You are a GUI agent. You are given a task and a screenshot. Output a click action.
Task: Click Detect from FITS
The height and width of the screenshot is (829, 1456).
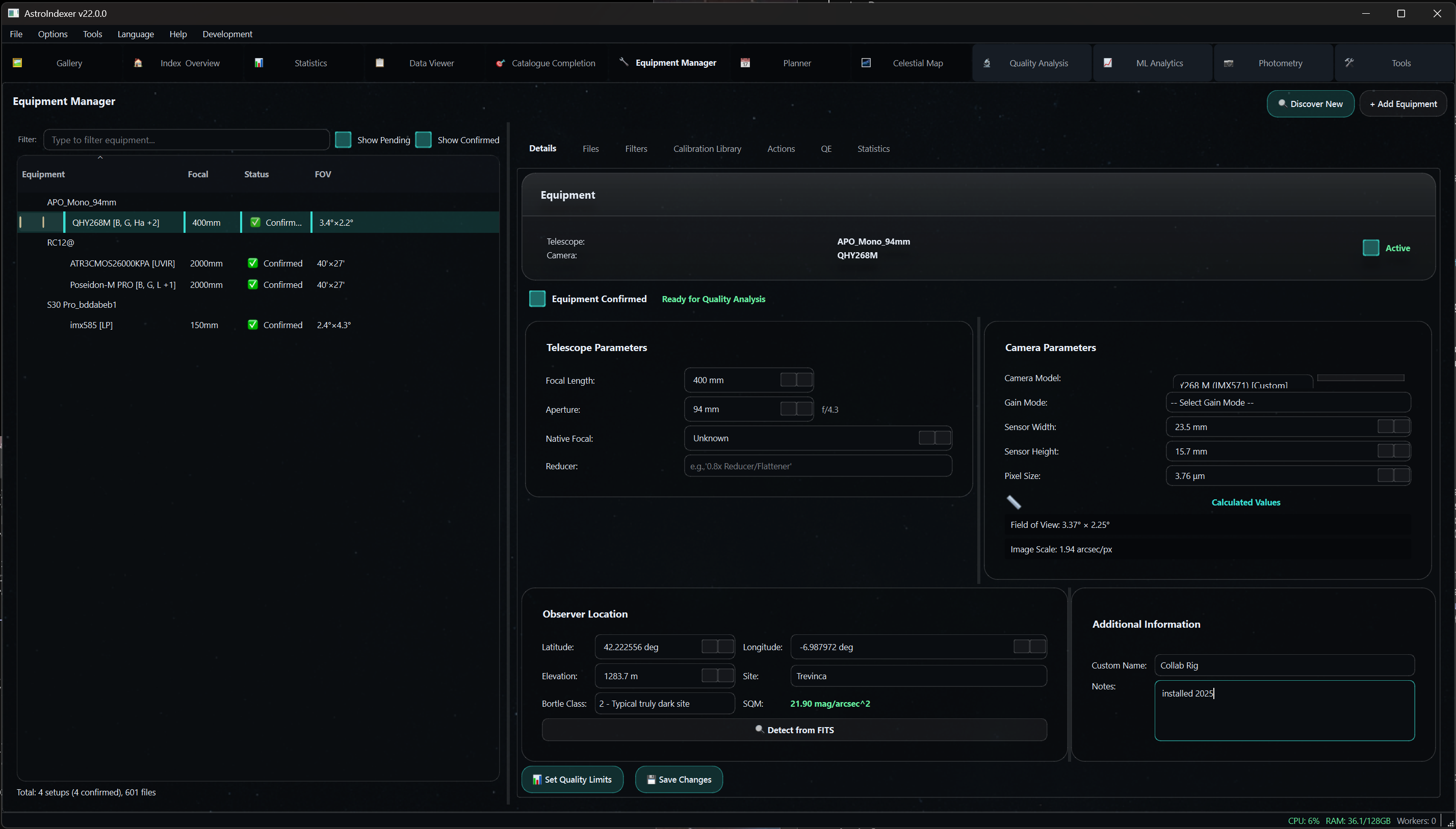pyautogui.click(x=794, y=729)
